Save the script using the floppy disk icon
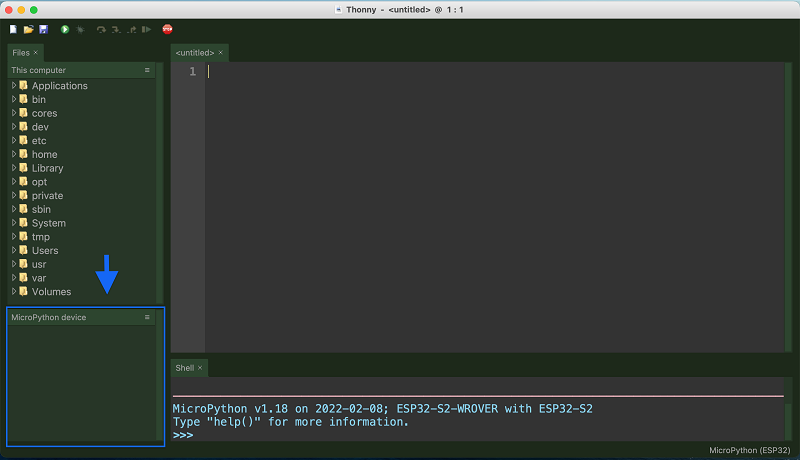This screenshot has height=460, width=800. coord(43,30)
